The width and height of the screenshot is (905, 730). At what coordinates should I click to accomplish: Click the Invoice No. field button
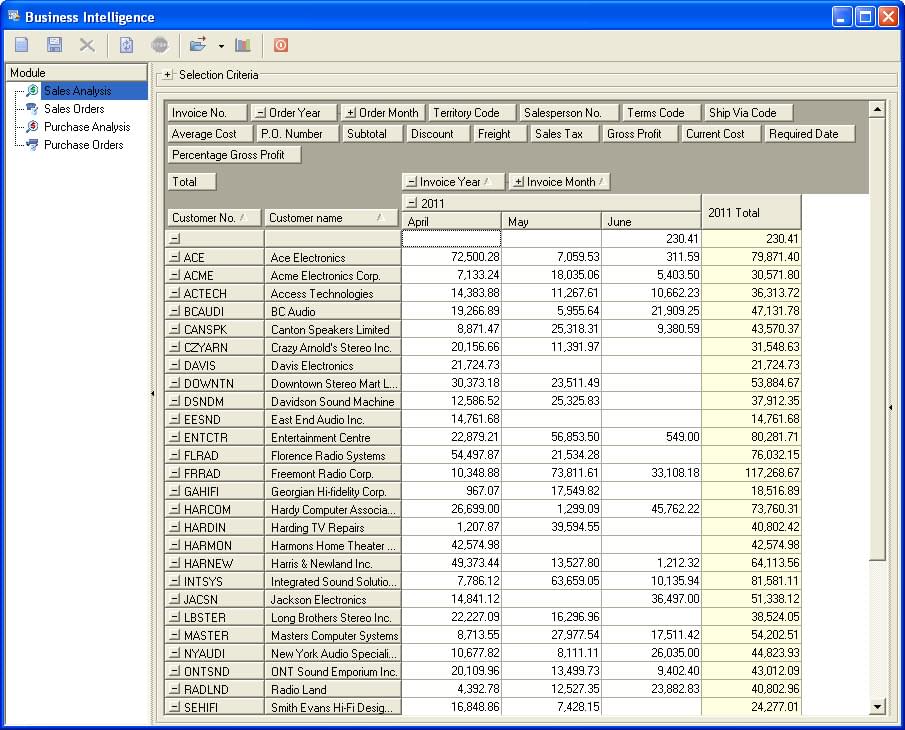click(x=207, y=113)
